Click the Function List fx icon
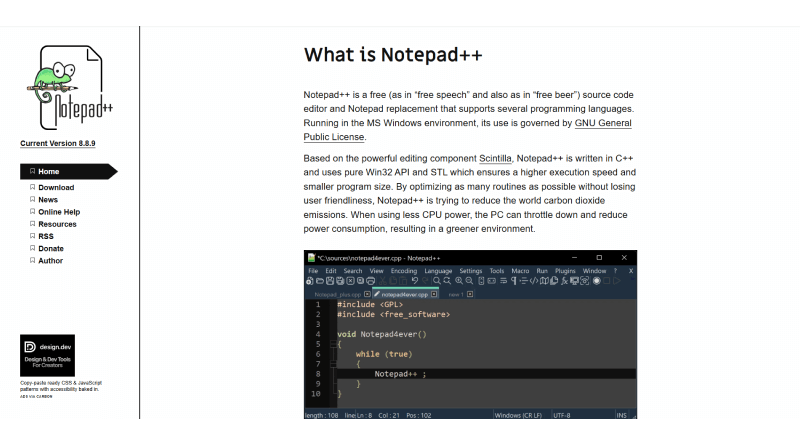This screenshot has height=445, width=800. [564, 281]
